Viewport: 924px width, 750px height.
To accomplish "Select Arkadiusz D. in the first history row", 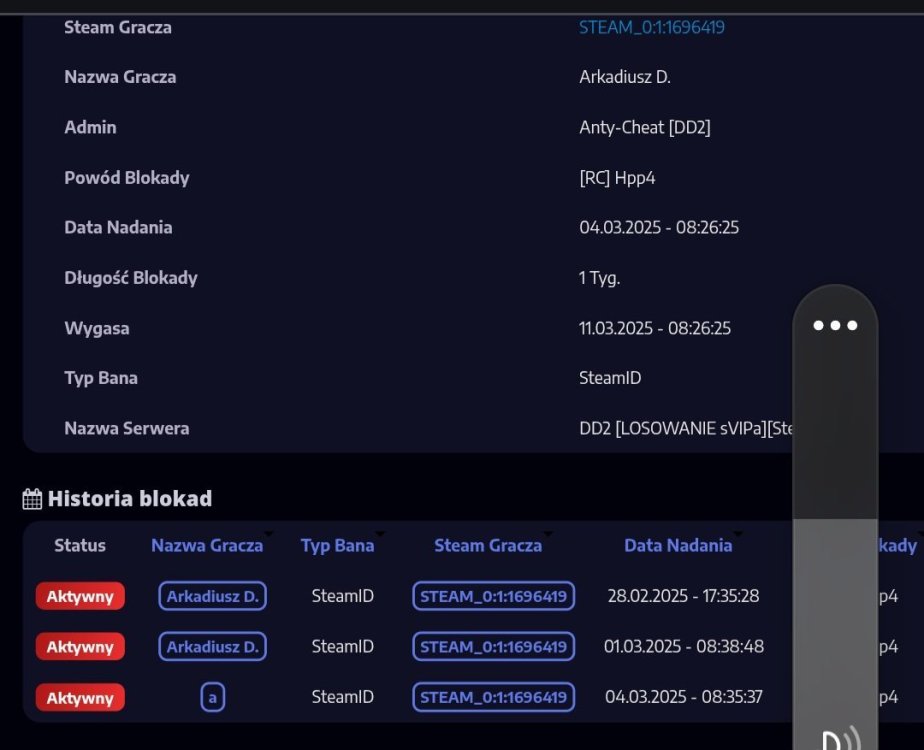I will coord(212,595).
